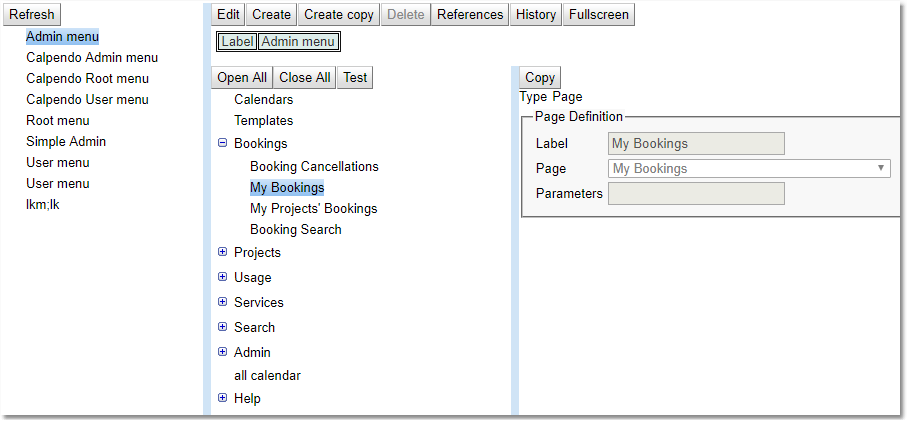The image size is (907, 422).
Task: Collapse the Bookings tree node
Action: coord(222,143)
